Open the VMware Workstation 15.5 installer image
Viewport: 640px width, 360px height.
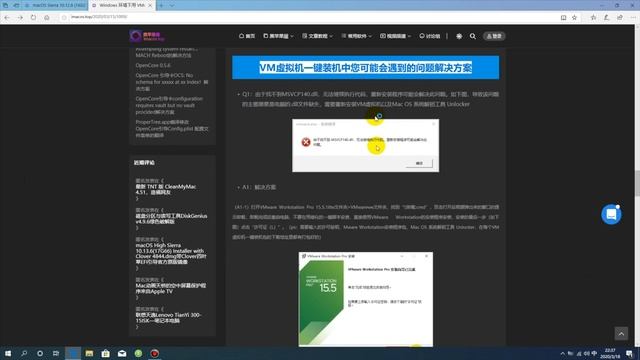366,299
